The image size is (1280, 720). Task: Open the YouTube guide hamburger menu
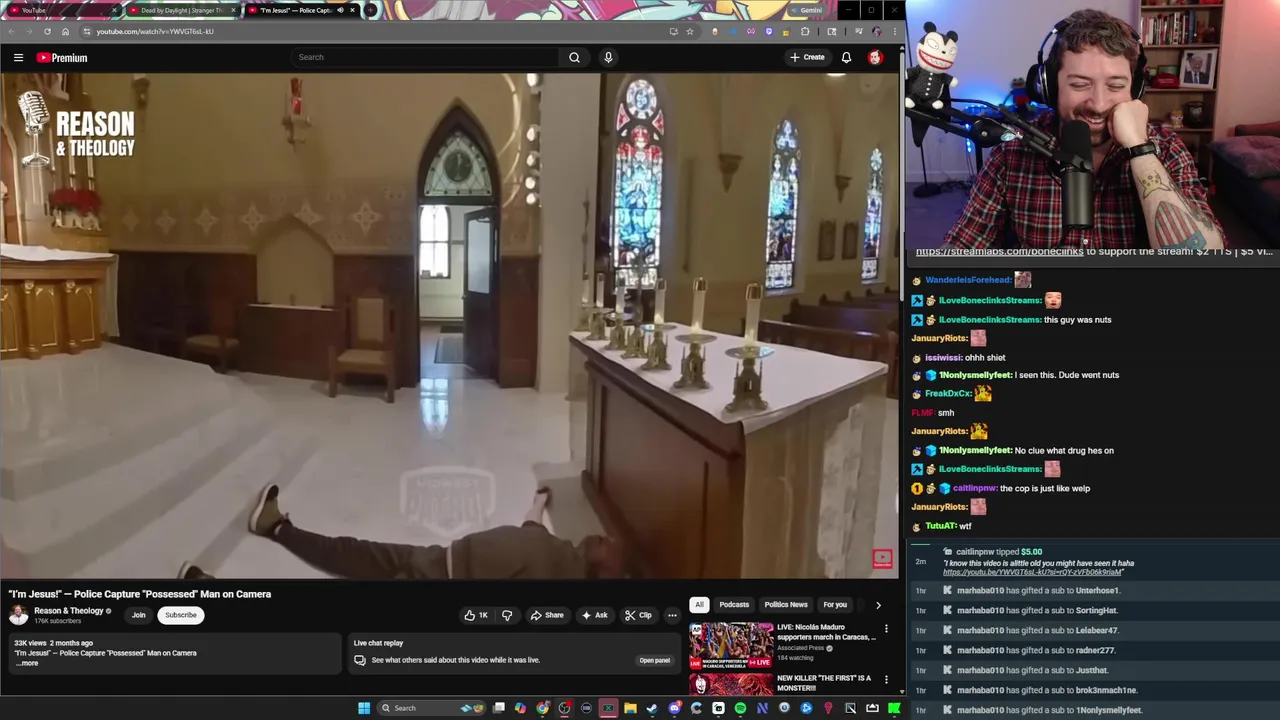pyautogui.click(x=18, y=57)
